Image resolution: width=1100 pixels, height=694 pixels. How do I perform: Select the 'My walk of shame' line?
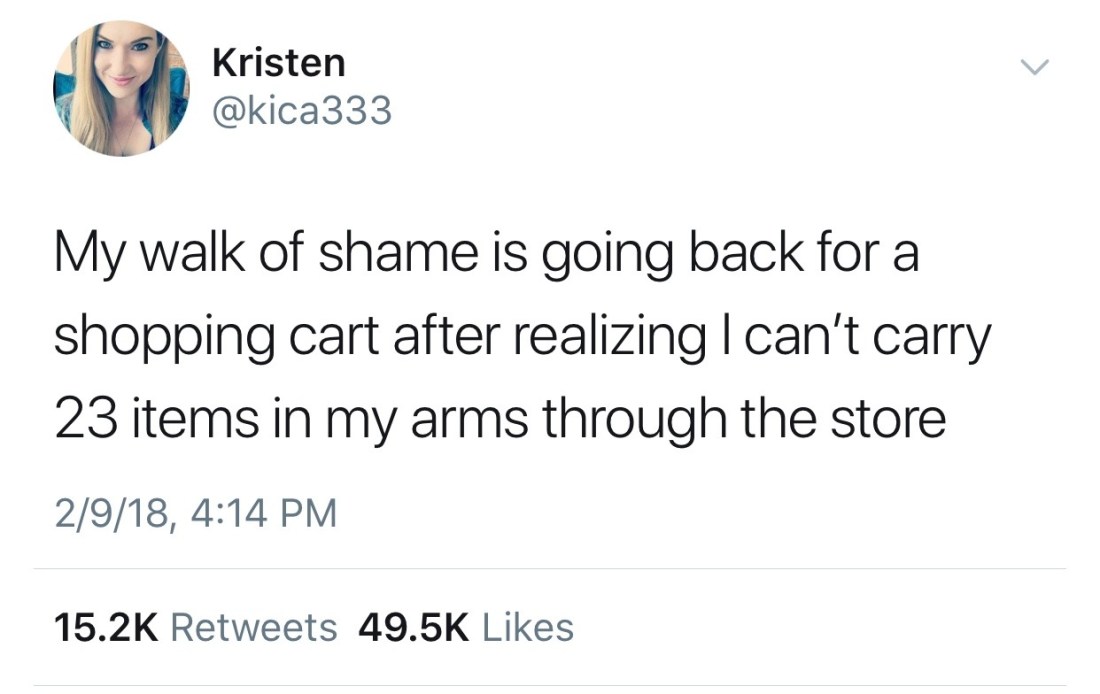pos(486,256)
